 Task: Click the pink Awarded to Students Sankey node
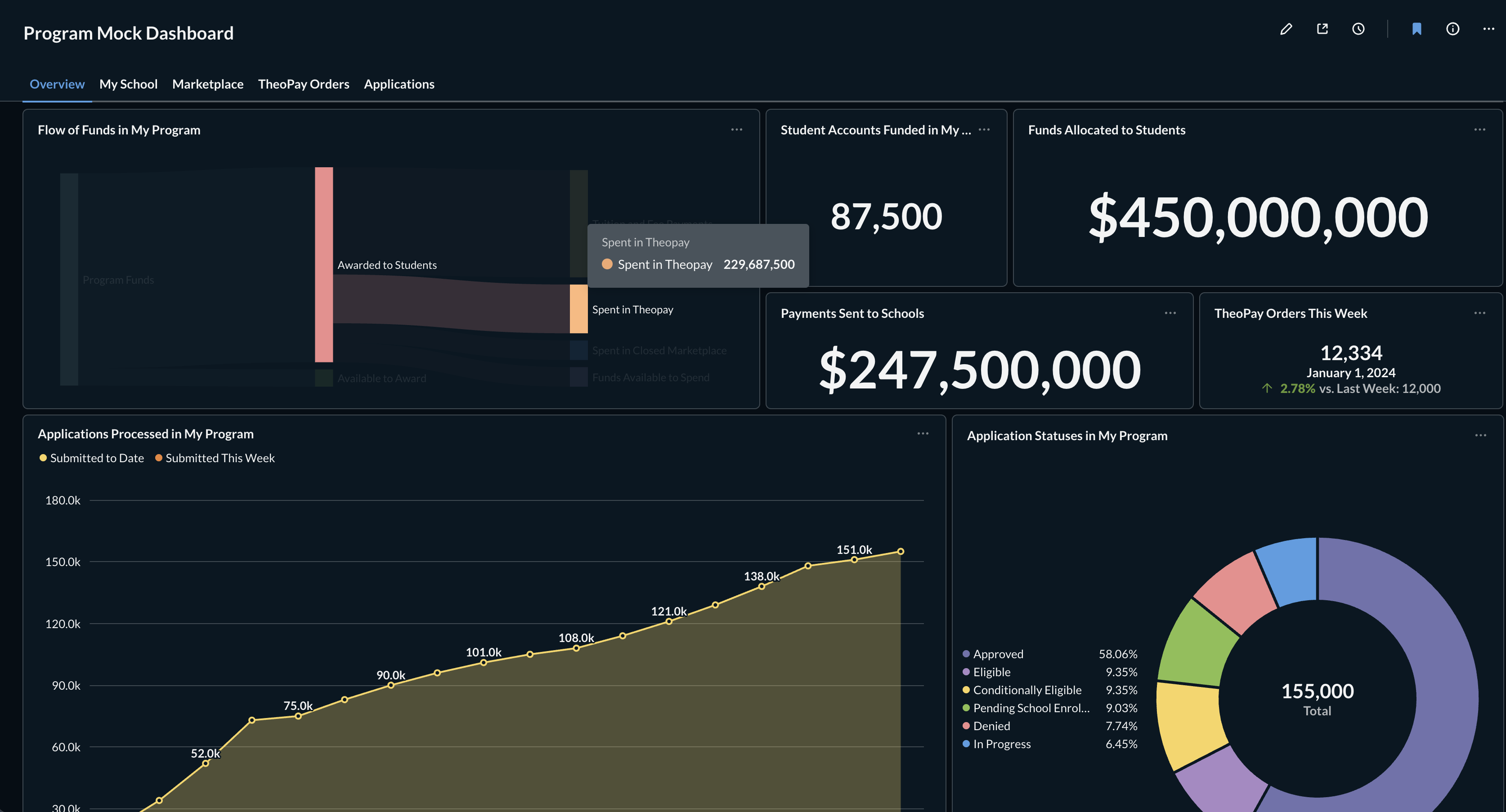[x=324, y=265]
